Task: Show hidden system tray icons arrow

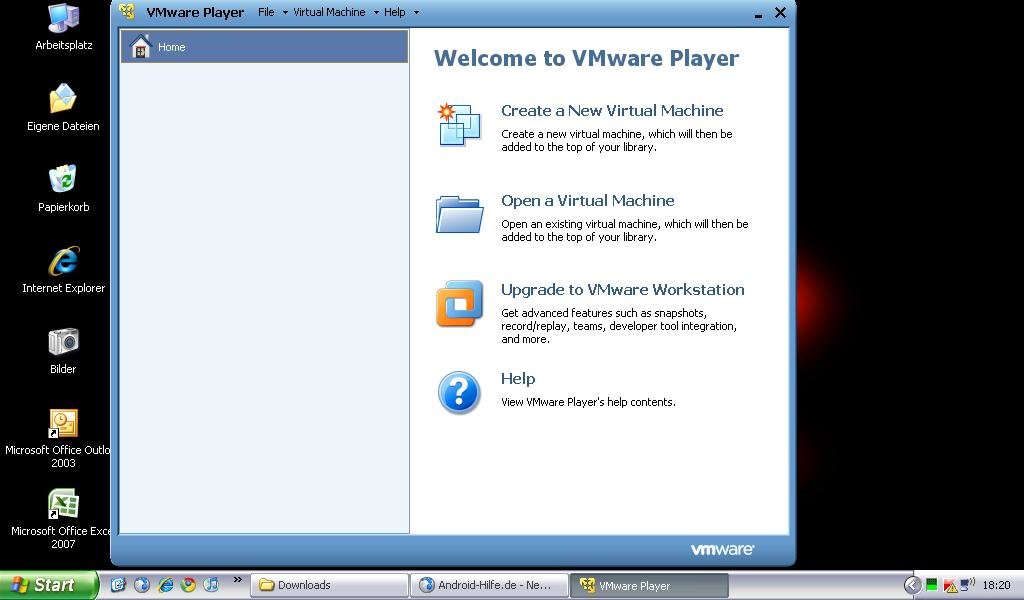Action: click(x=912, y=585)
